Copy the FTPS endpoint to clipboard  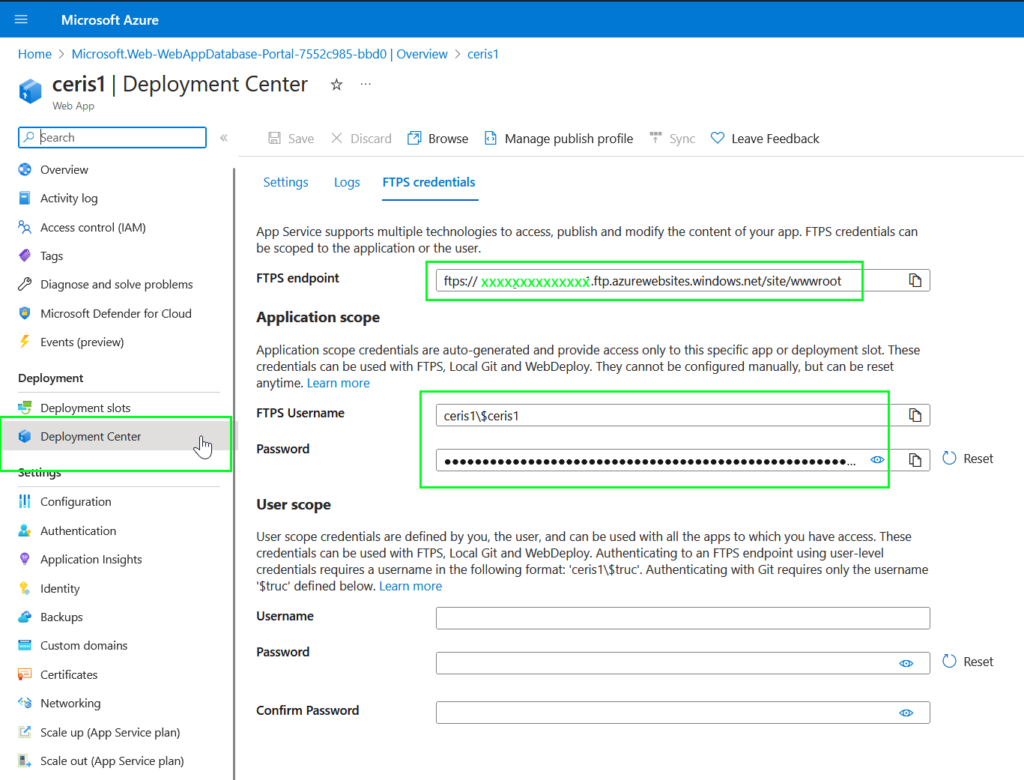(x=915, y=281)
